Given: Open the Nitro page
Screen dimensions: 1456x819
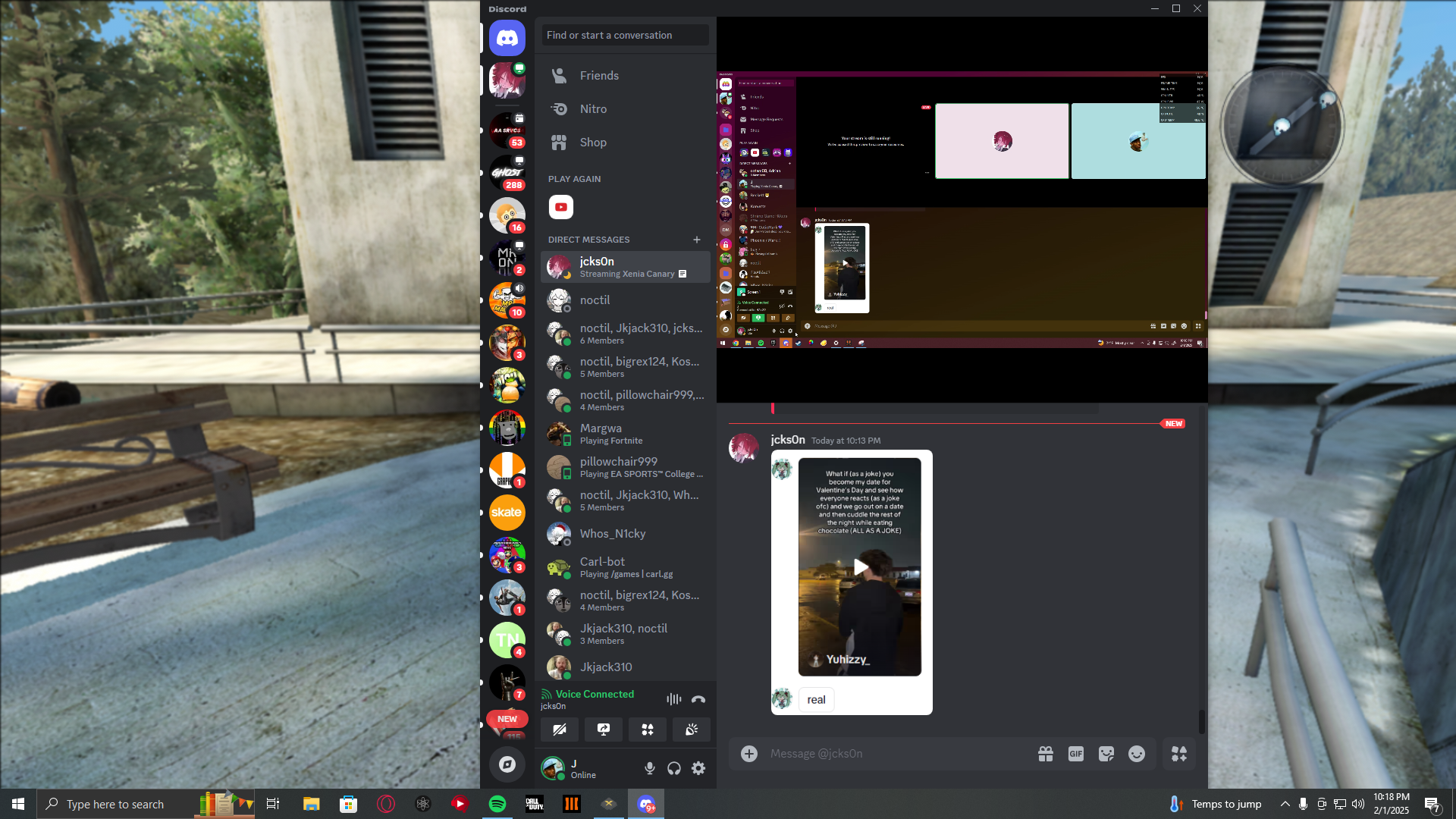Looking at the screenshot, I should [x=593, y=109].
